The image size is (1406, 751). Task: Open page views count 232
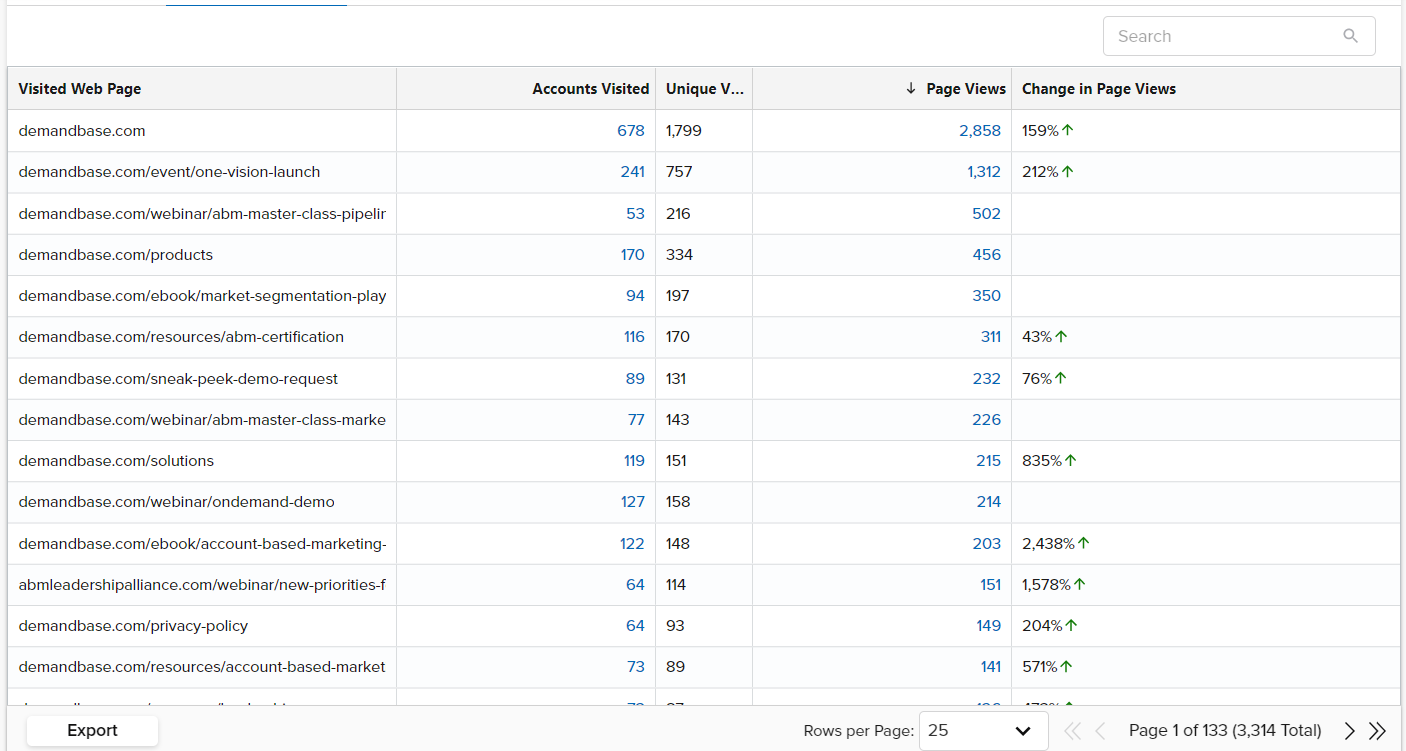(x=986, y=379)
